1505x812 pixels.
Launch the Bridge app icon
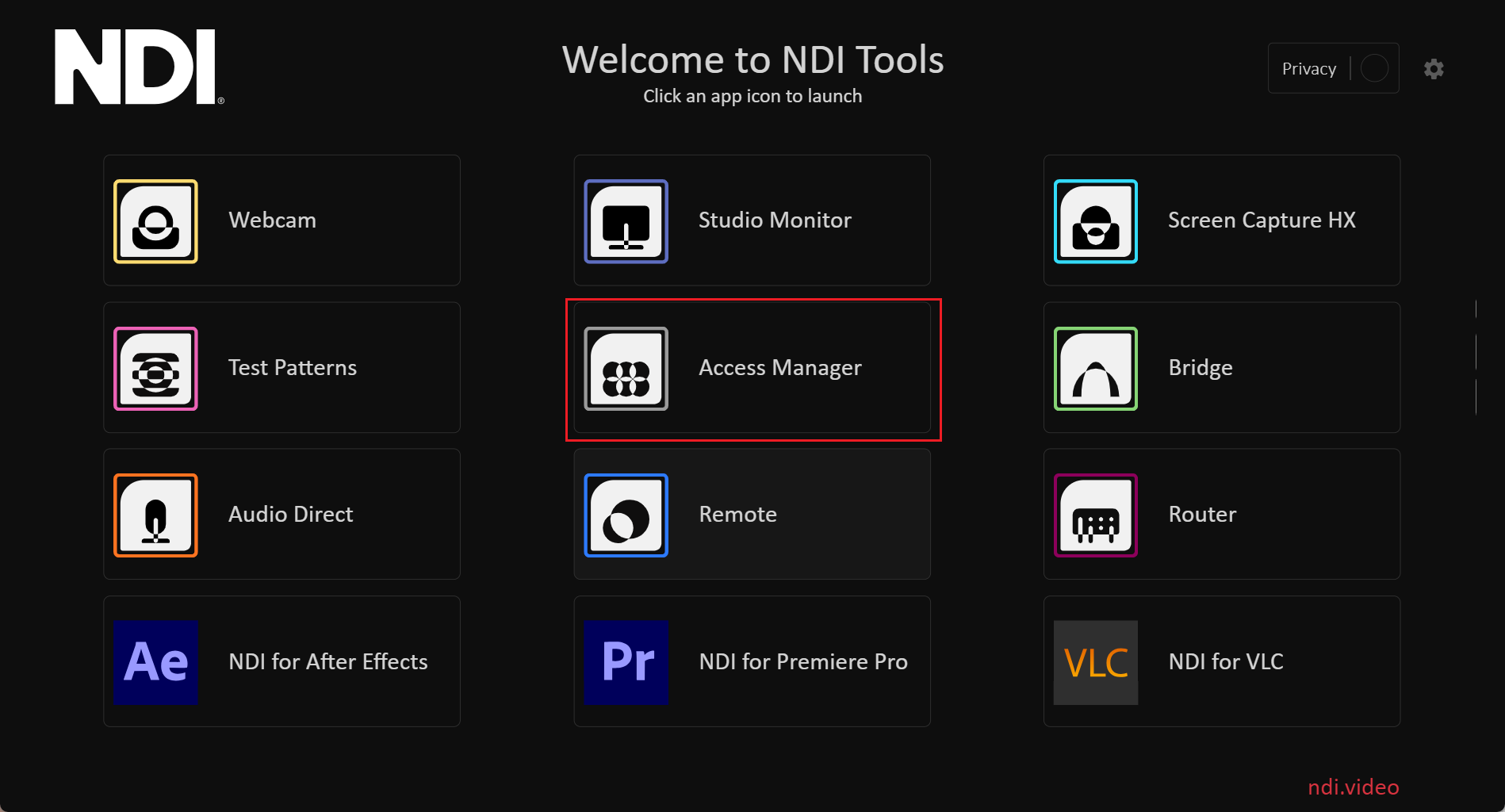(x=1095, y=368)
